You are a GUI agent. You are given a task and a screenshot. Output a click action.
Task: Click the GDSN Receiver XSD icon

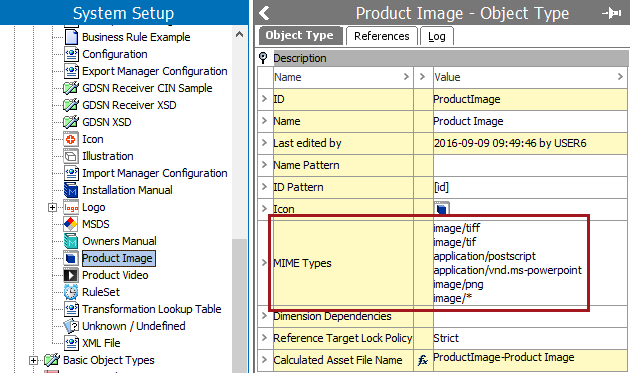click(x=71, y=105)
